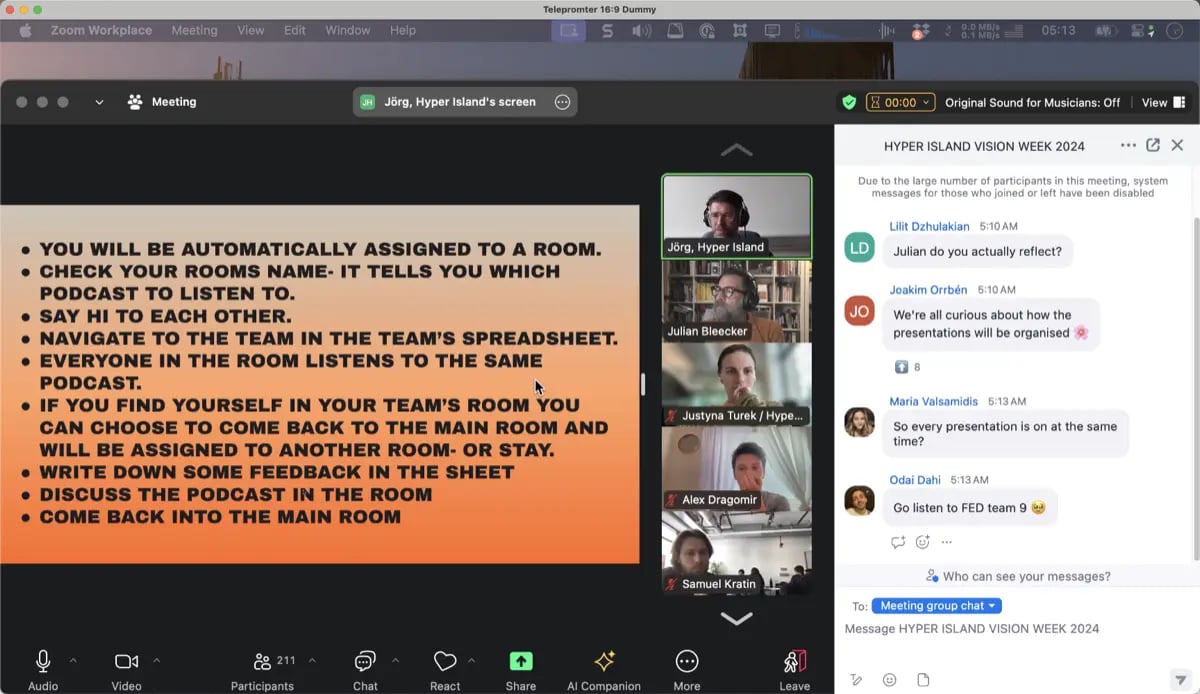Open the React heart icon

click(x=446, y=661)
